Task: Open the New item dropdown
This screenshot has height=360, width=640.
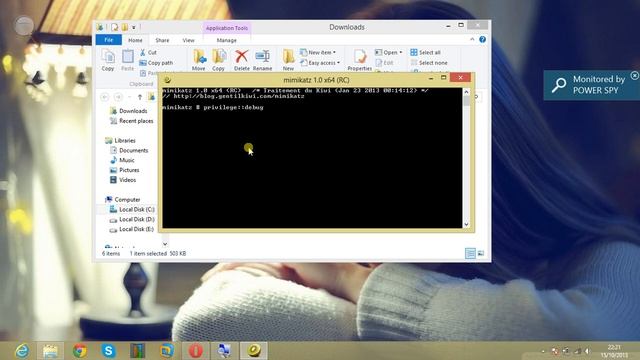Action: (x=318, y=52)
